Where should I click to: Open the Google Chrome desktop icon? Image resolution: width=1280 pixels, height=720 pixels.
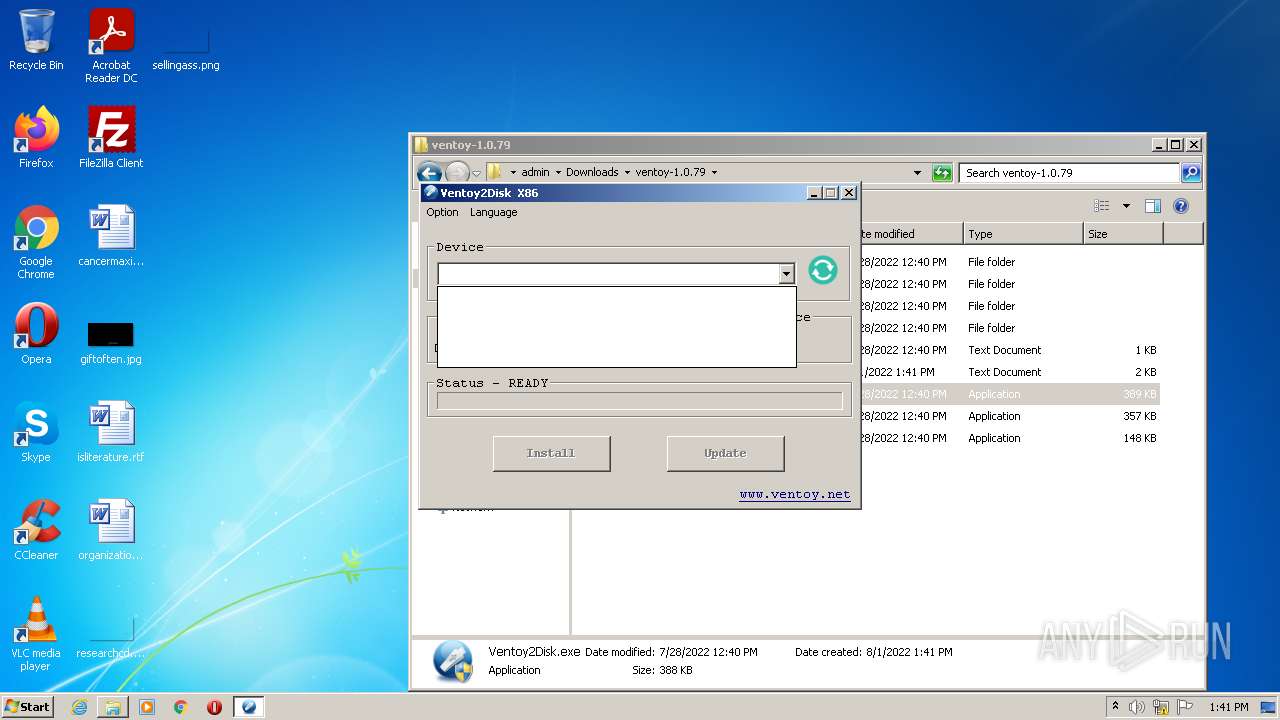[x=36, y=243]
